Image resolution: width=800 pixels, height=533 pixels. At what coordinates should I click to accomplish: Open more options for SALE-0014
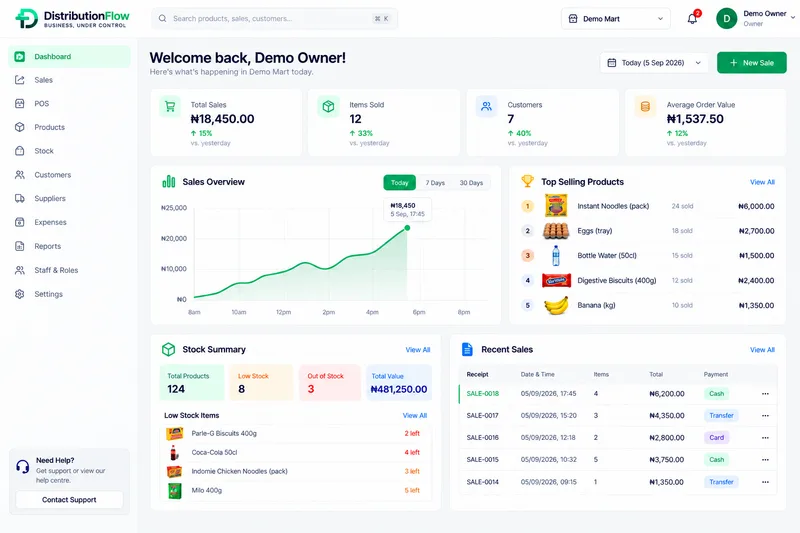765,482
